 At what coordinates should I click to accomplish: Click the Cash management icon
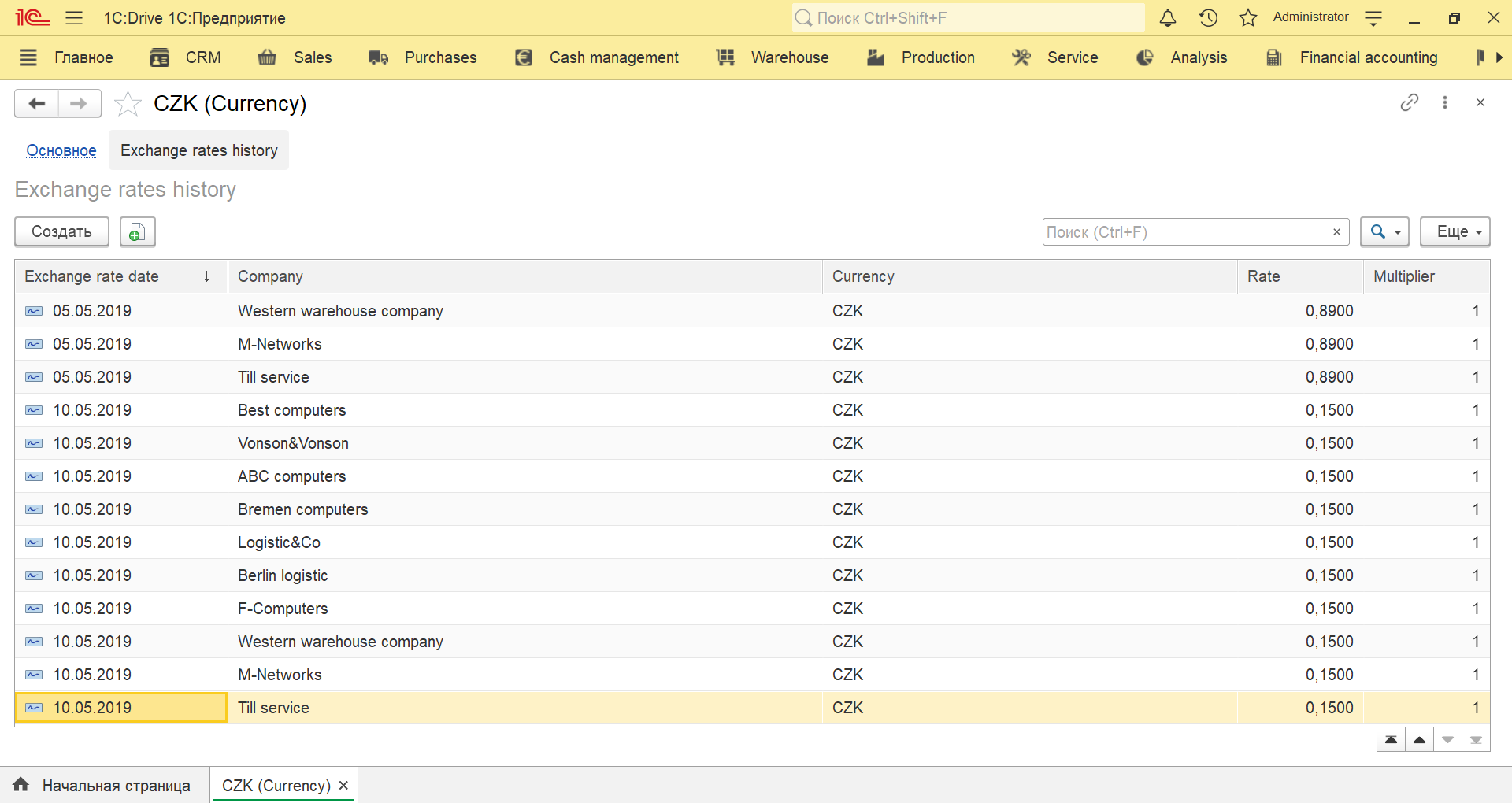[524, 57]
